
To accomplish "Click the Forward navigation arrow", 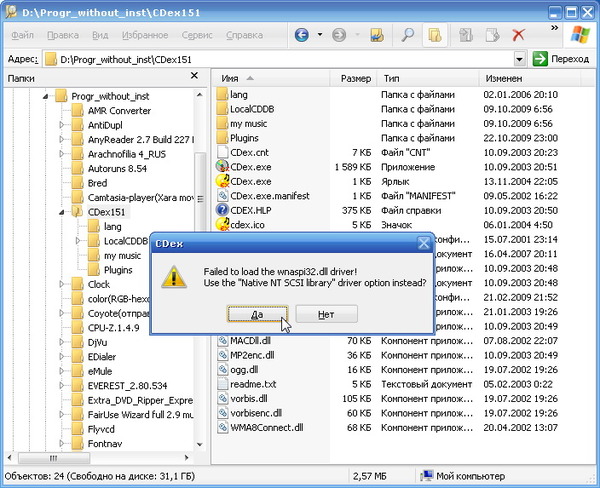I will tap(339, 35).
